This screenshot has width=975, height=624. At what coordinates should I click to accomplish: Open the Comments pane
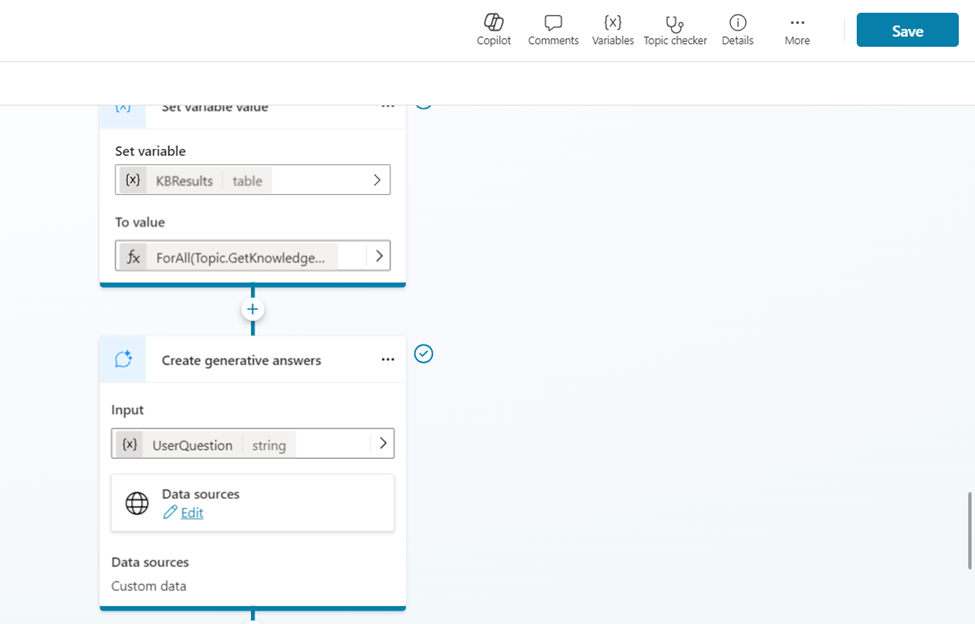click(553, 30)
